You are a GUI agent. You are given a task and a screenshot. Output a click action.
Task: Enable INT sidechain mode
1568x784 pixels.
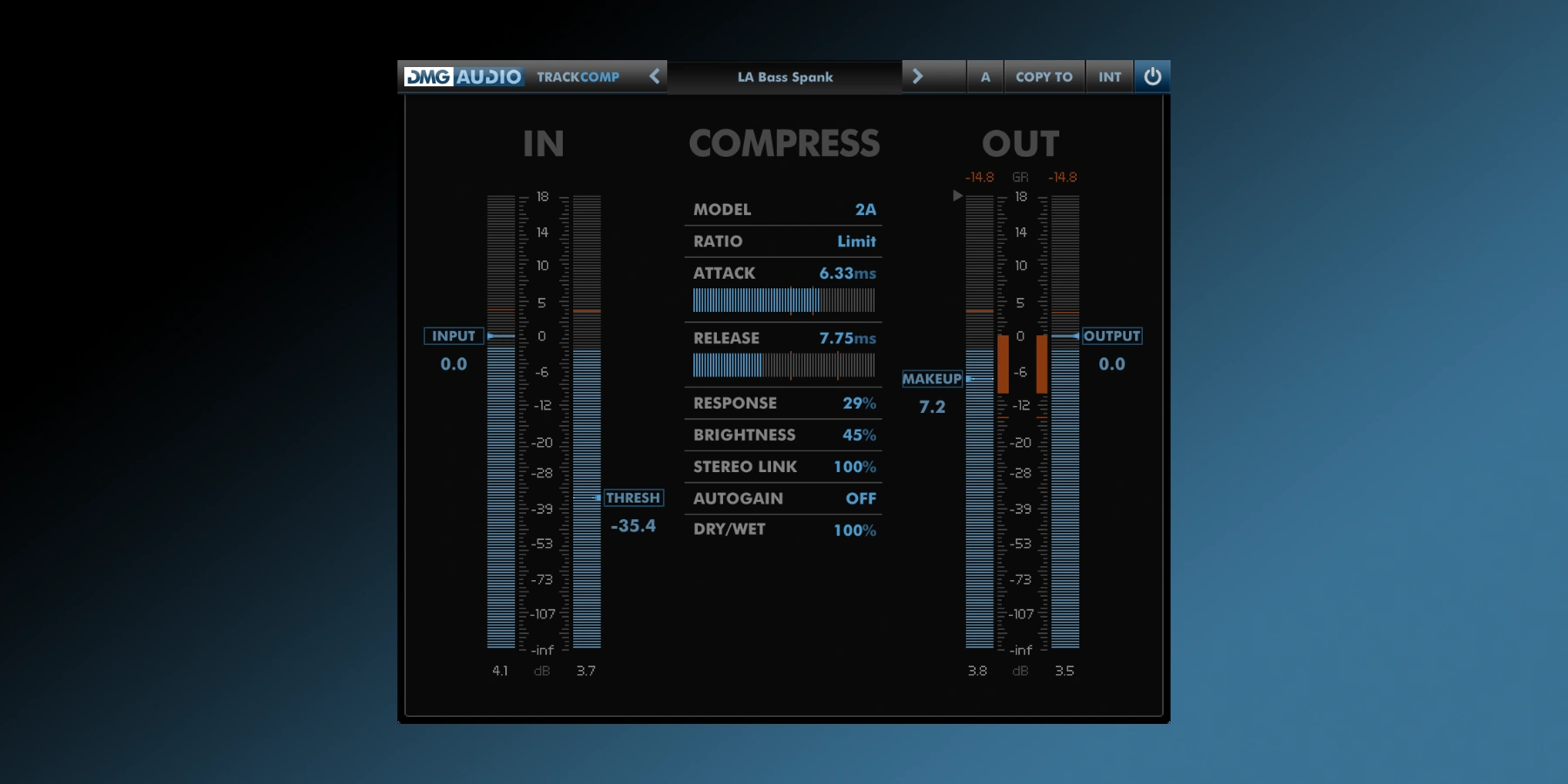(1110, 77)
